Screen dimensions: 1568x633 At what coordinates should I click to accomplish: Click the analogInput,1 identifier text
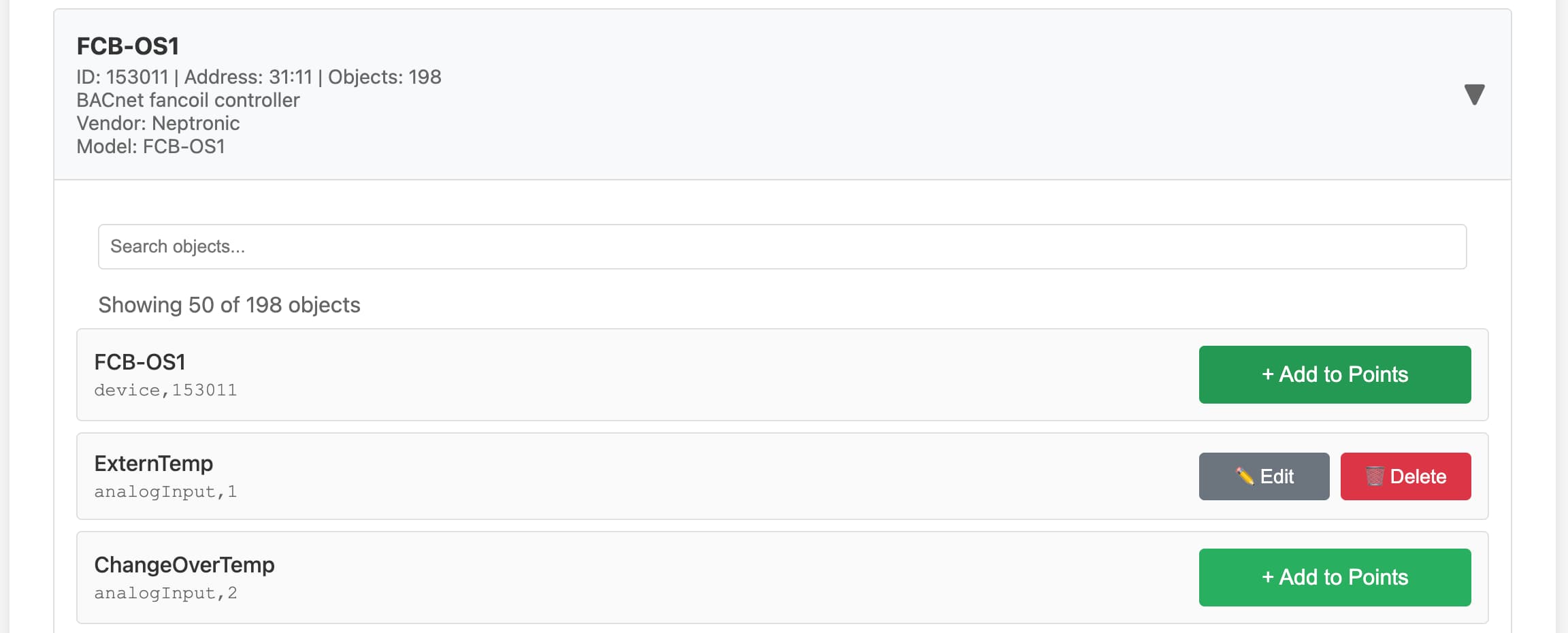pyautogui.click(x=165, y=491)
